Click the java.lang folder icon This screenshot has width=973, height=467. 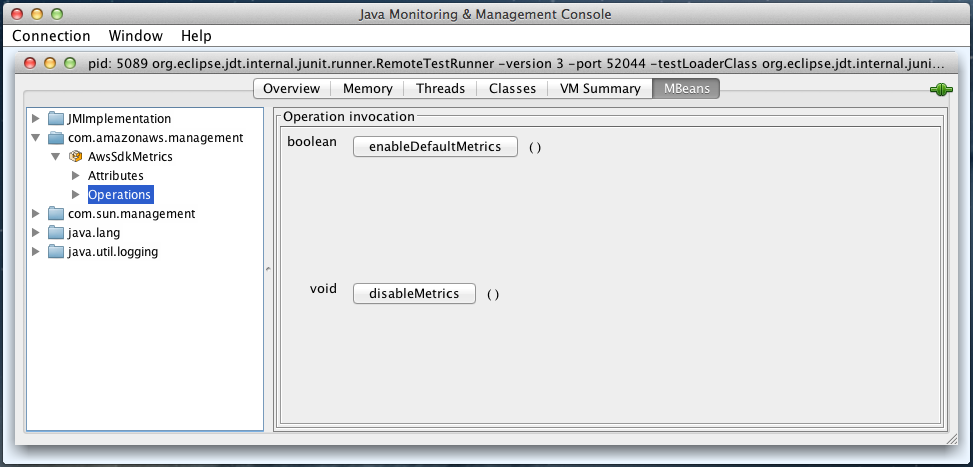56,233
